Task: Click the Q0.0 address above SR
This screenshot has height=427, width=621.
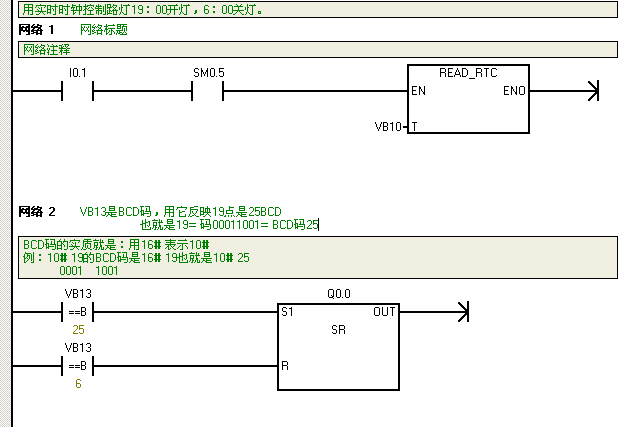Action: tap(339, 294)
